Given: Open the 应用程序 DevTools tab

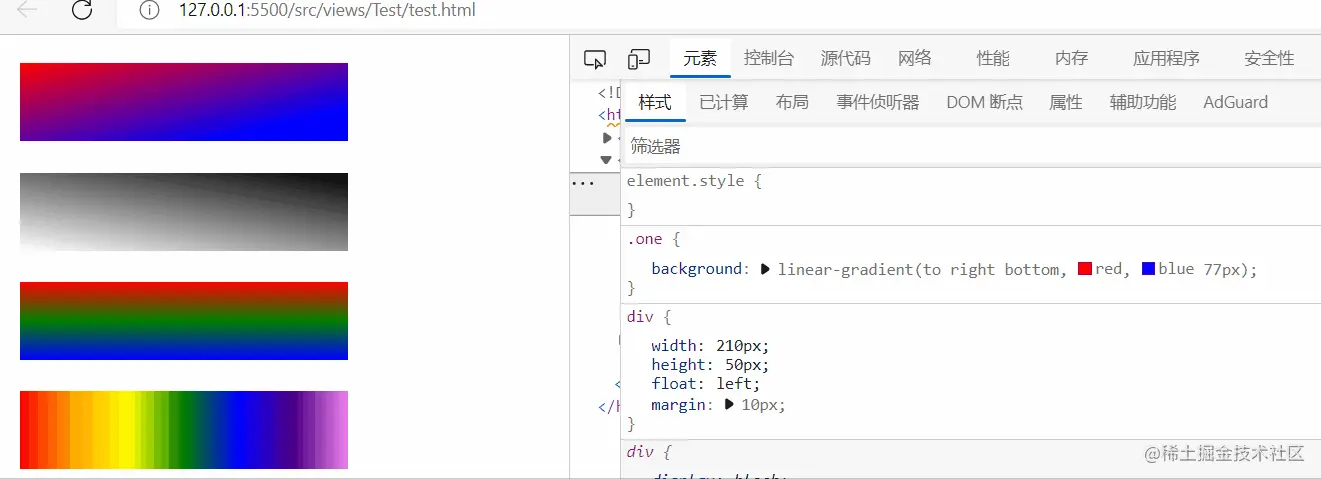Looking at the screenshot, I should (1166, 59).
